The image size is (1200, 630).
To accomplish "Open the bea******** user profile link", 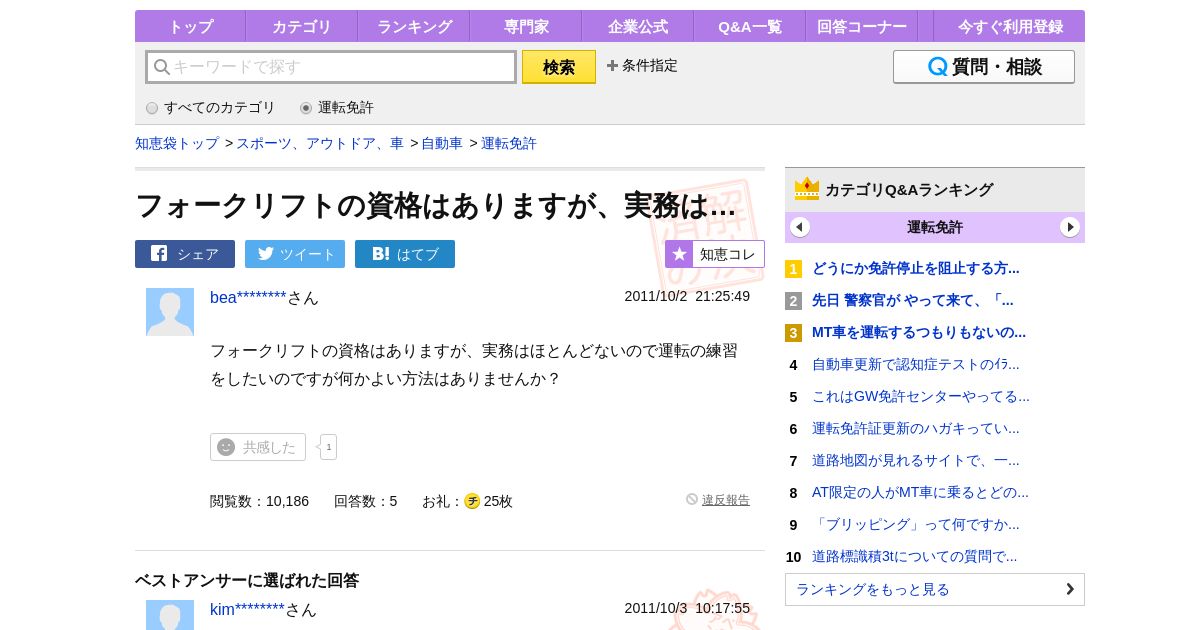I will (248, 297).
